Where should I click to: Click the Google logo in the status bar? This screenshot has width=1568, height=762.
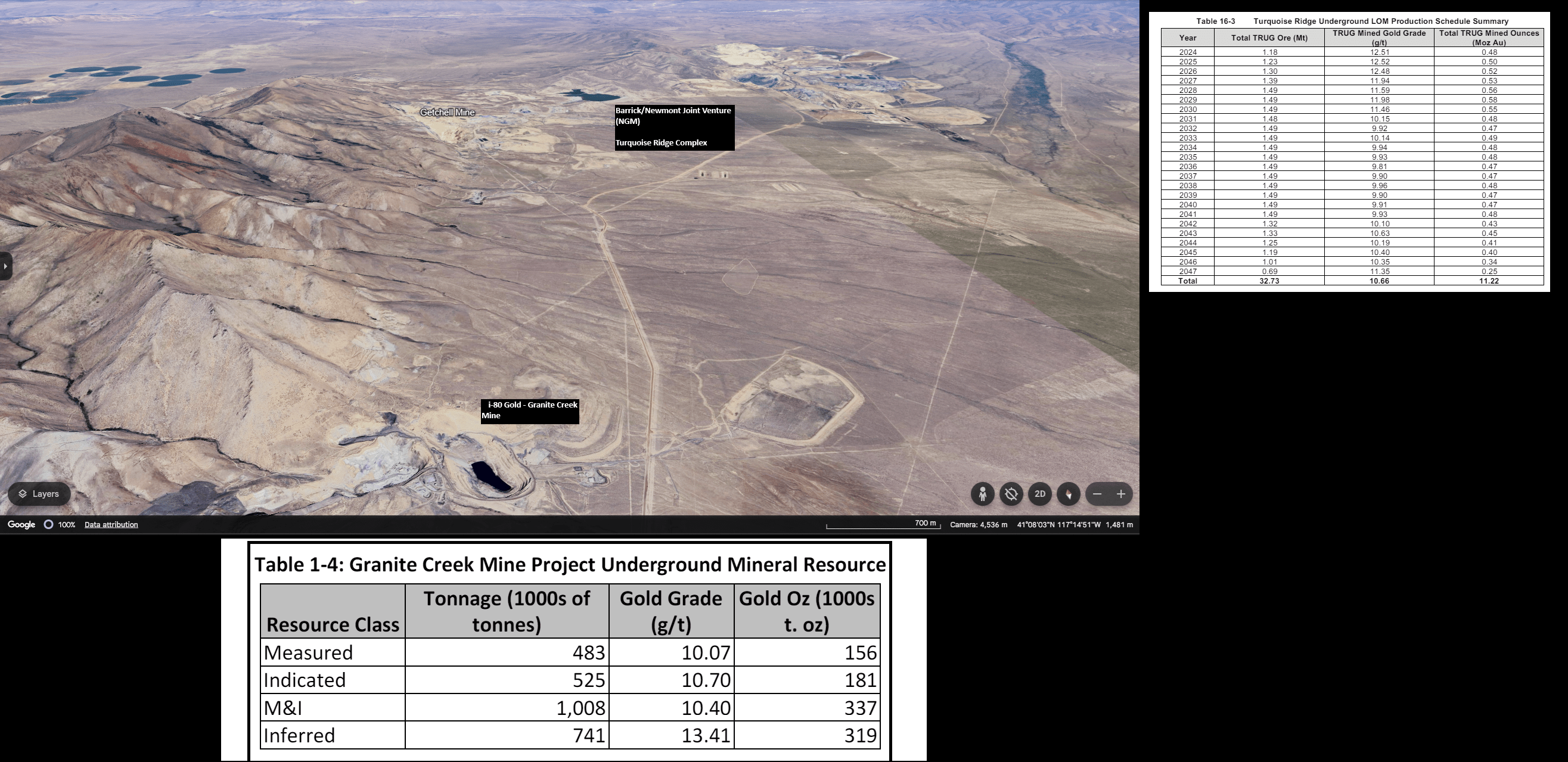coord(22,524)
